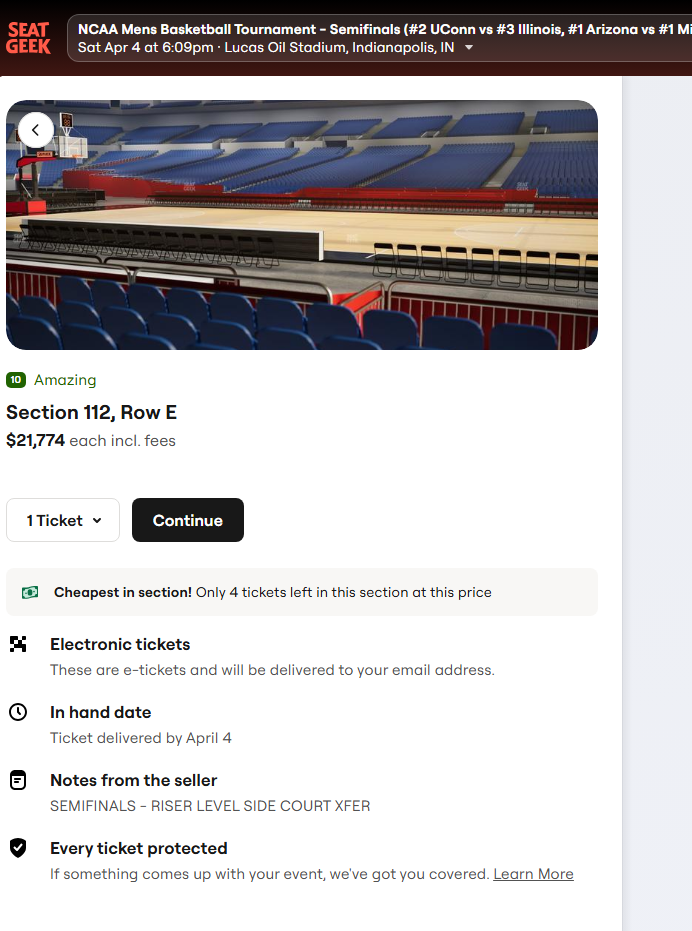The image size is (692, 931).
Task: Click the green 10 Amazing score badge
Action: coord(16,380)
